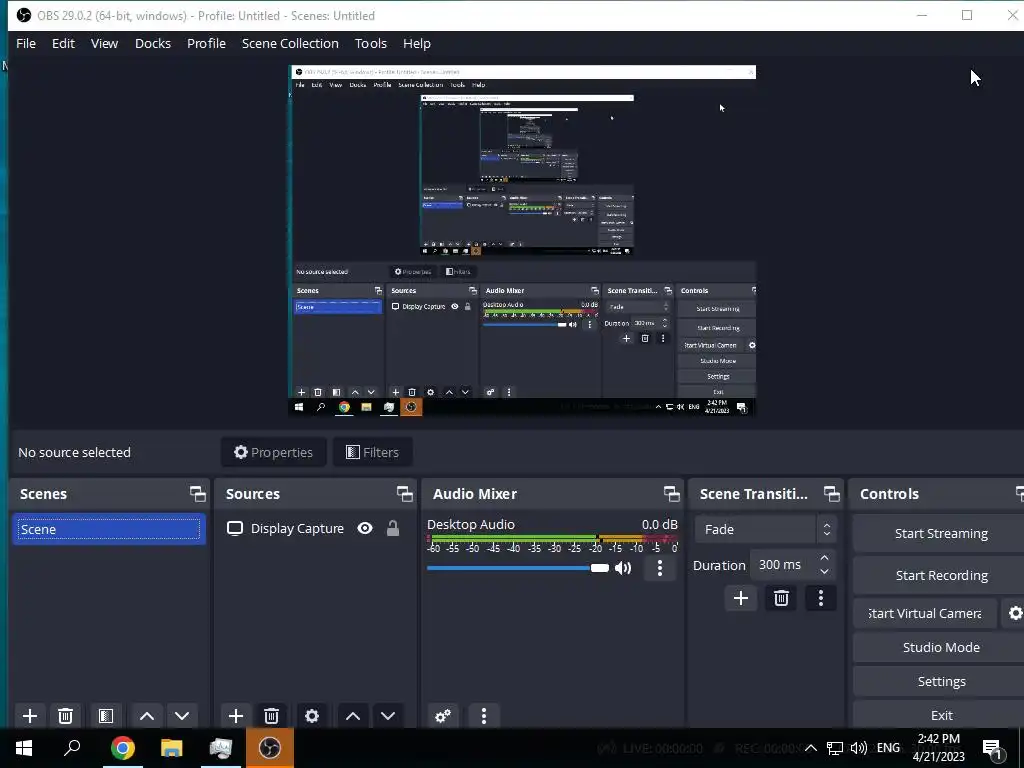
Task: Toggle the Display Capture lock
Action: 392,528
